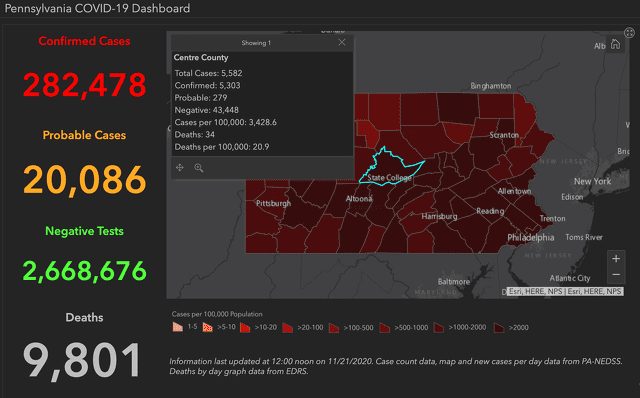640x398 pixels.
Task: Click the New York label on map
Action: pyautogui.click(x=592, y=181)
